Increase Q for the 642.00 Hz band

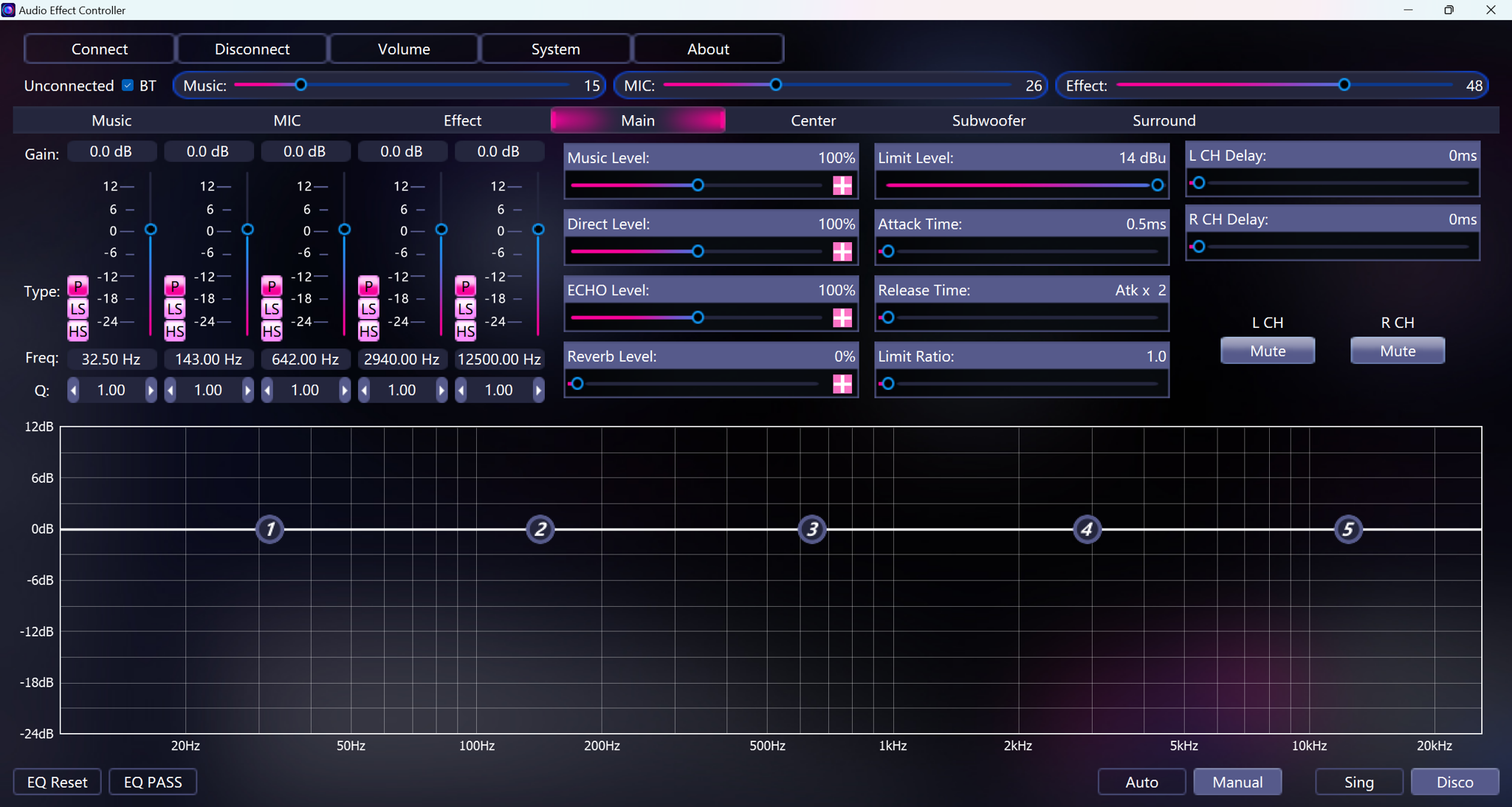tap(345, 390)
